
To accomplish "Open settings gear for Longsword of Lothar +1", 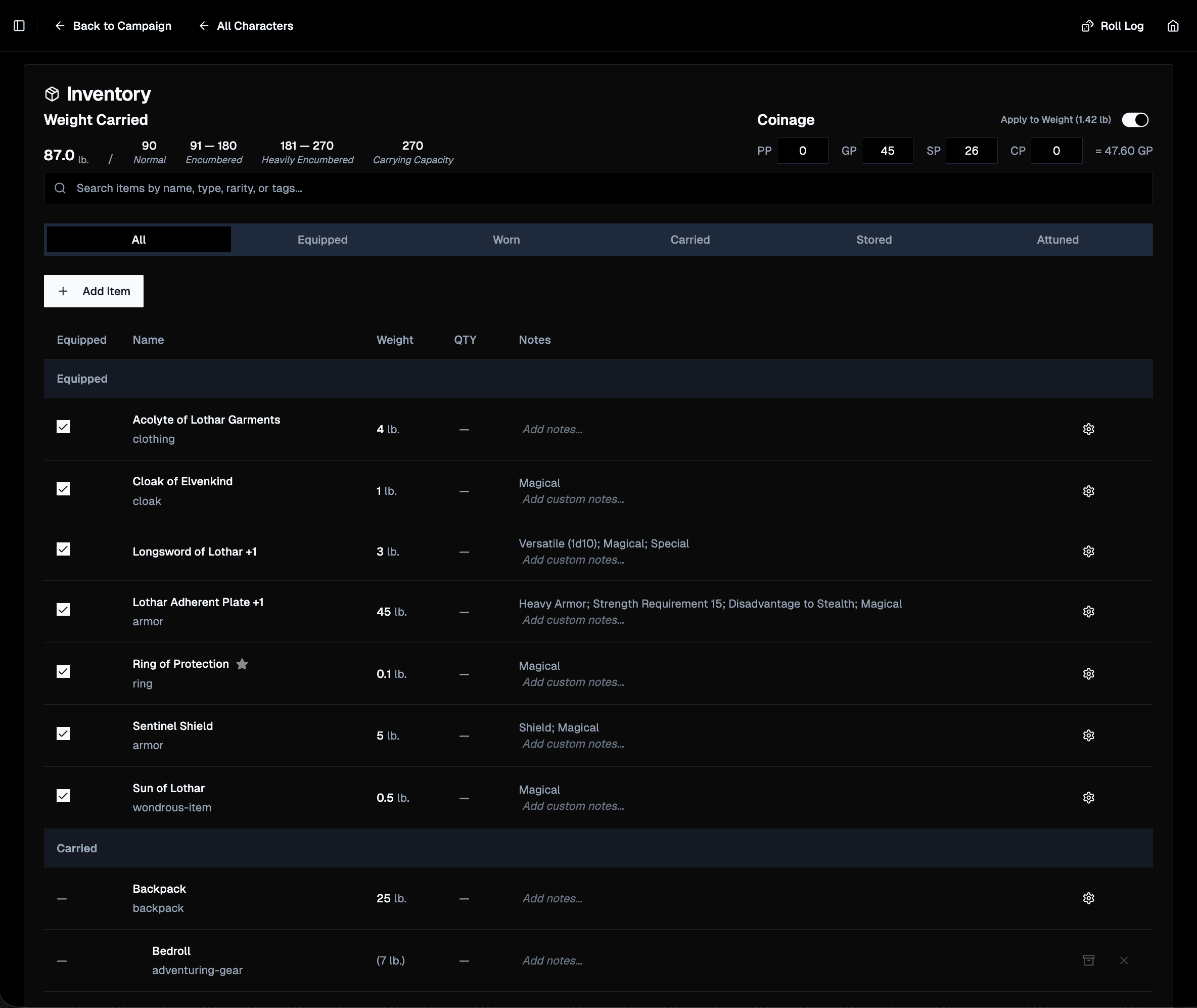I will 1088,552.
